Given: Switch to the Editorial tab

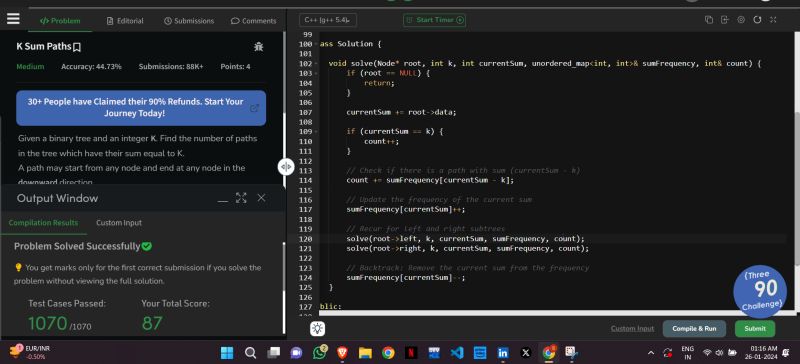Looking at the screenshot, I should tap(125, 21).
